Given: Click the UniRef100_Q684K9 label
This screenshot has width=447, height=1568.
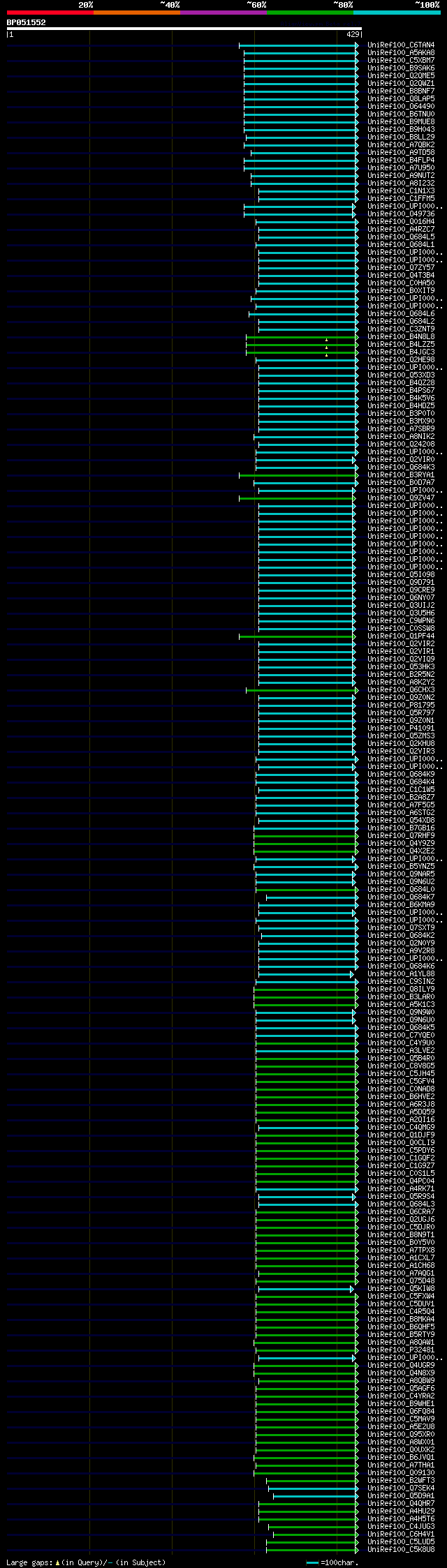Looking at the screenshot, I should tap(401, 775).
